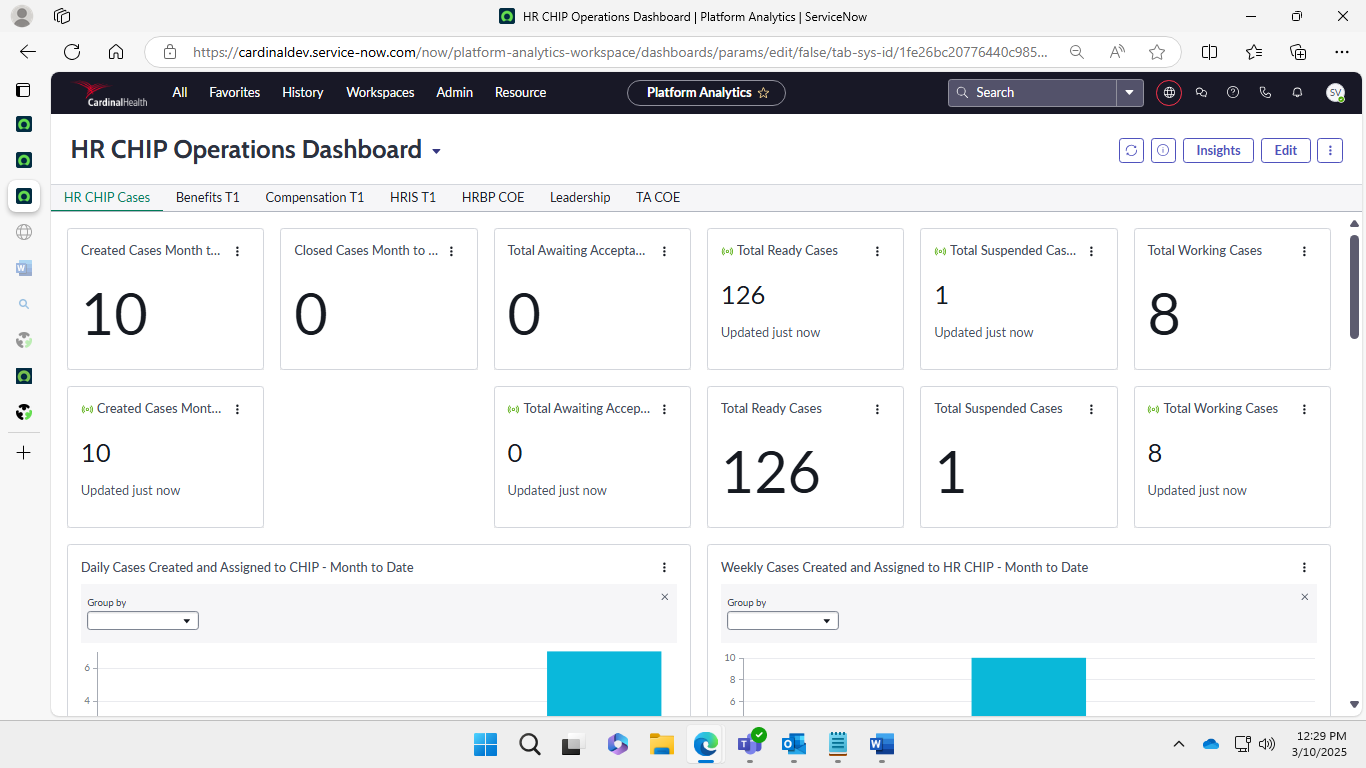Open dashboard more actions vertical dots menu
The width and height of the screenshot is (1366, 768).
pyautogui.click(x=1329, y=150)
